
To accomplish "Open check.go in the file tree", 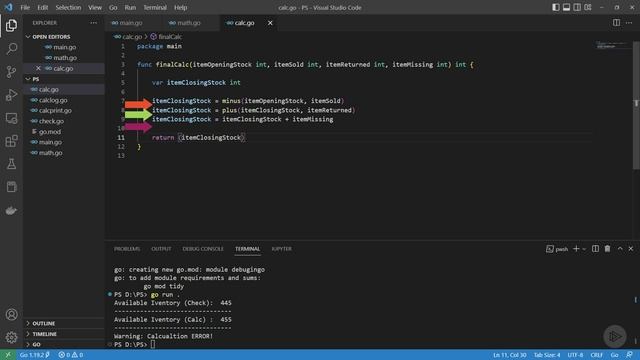I will pos(64,121).
